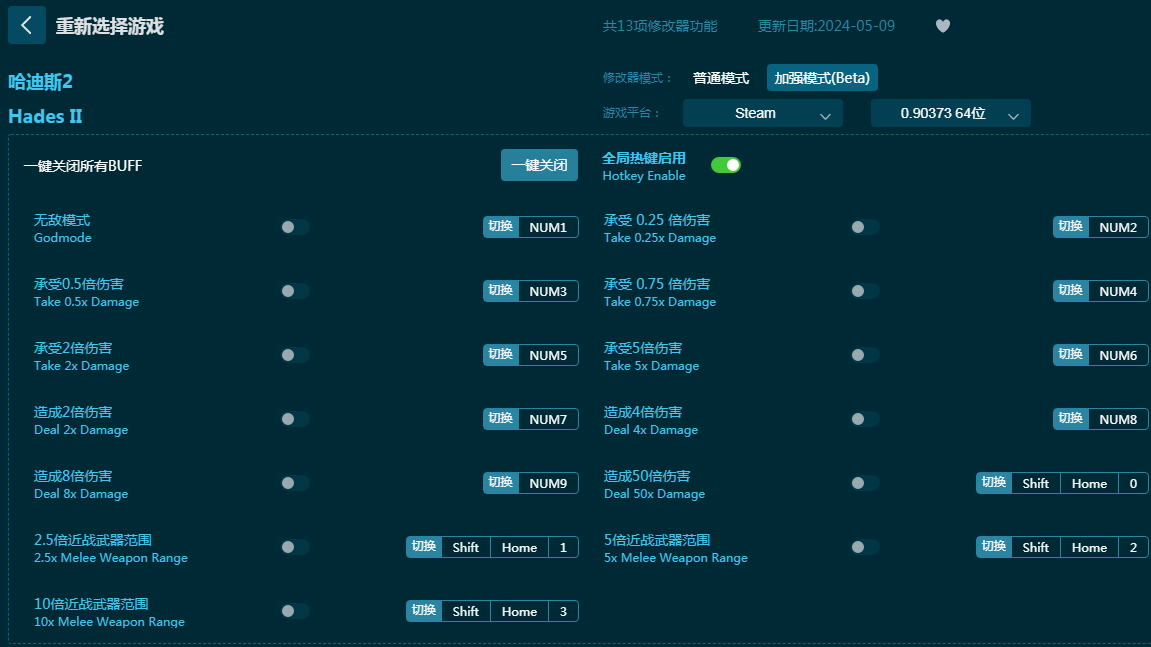Image resolution: width=1151 pixels, height=647 pixels.
Task: Click Home key of 2.5x Melee hotkey
Action: click(x=519, y=547)
